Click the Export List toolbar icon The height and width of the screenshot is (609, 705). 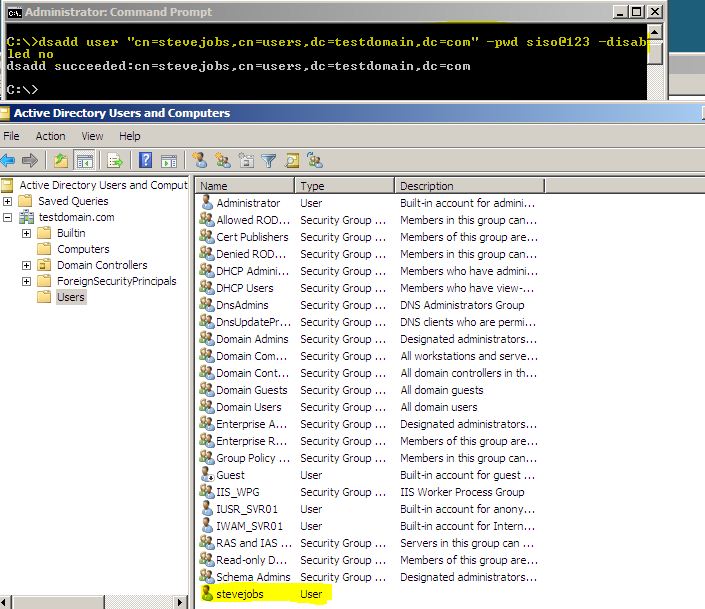click(115, 160)
